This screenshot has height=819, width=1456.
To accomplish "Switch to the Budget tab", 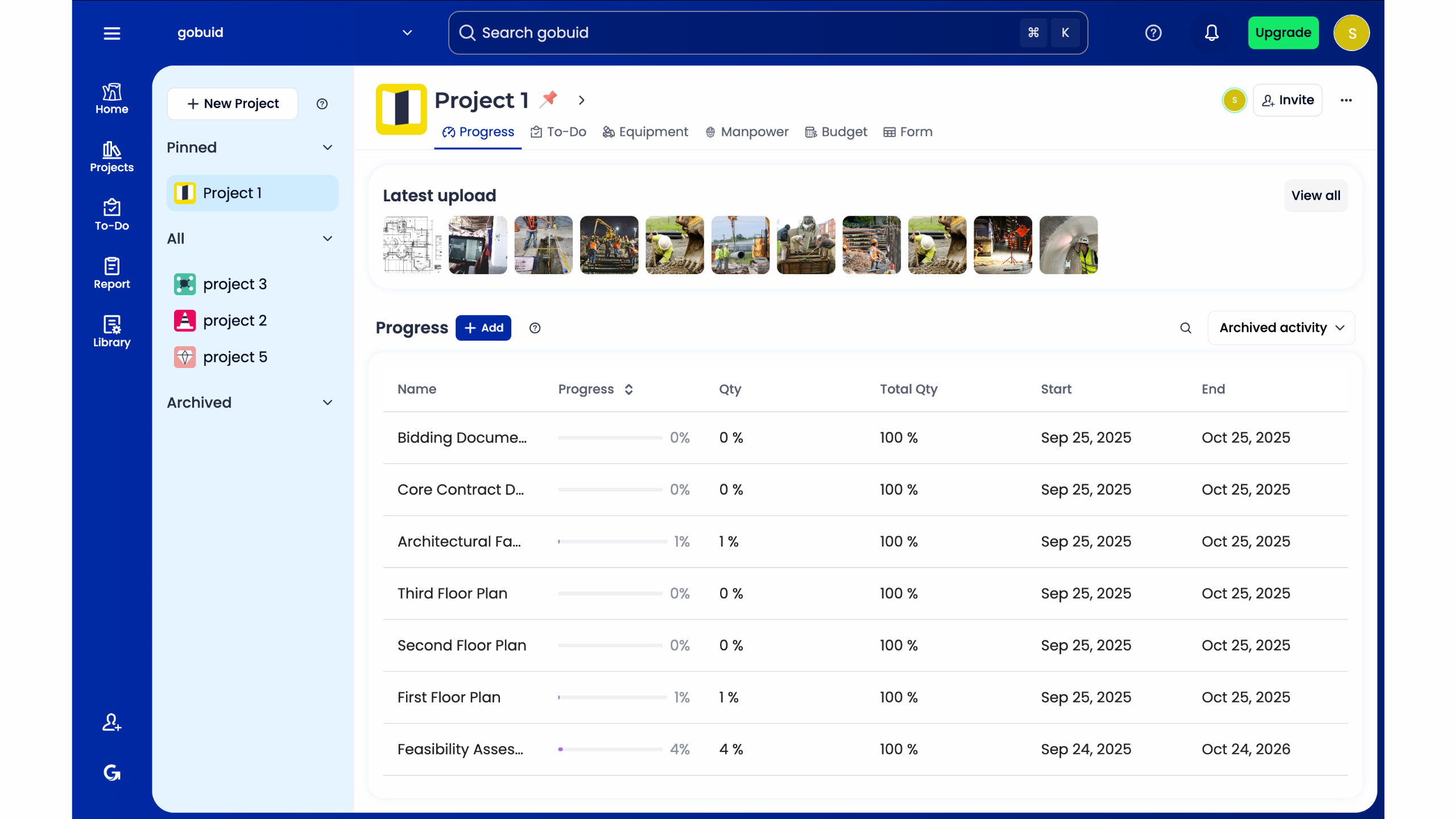I will point(836,132).
